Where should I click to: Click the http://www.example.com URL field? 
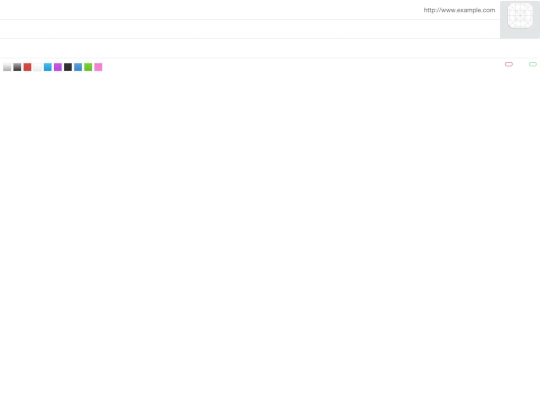tap(459, 10)
